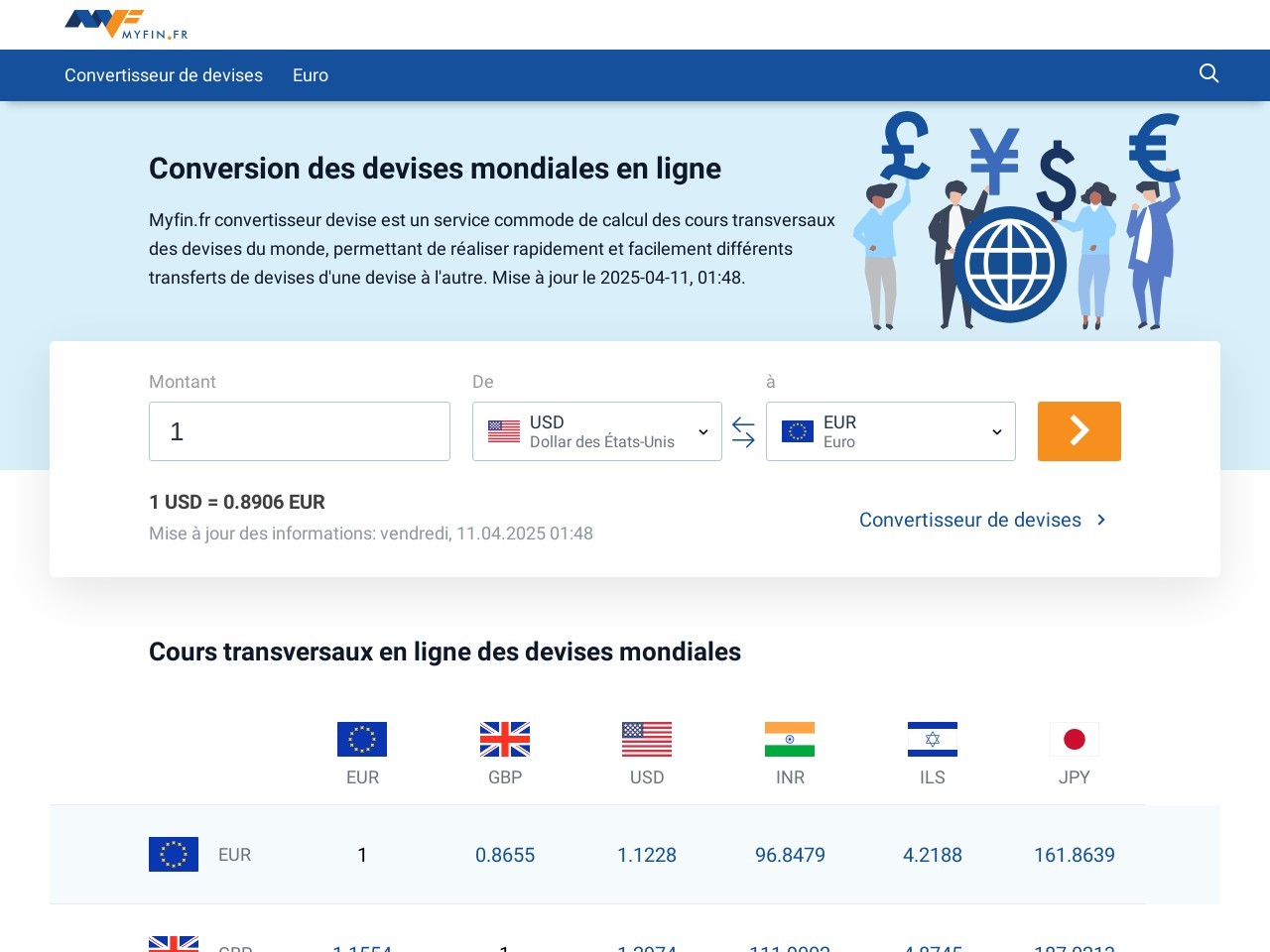Click the chevron arrow of USD dropdown
1270x952 pixels.
point(703,432)
